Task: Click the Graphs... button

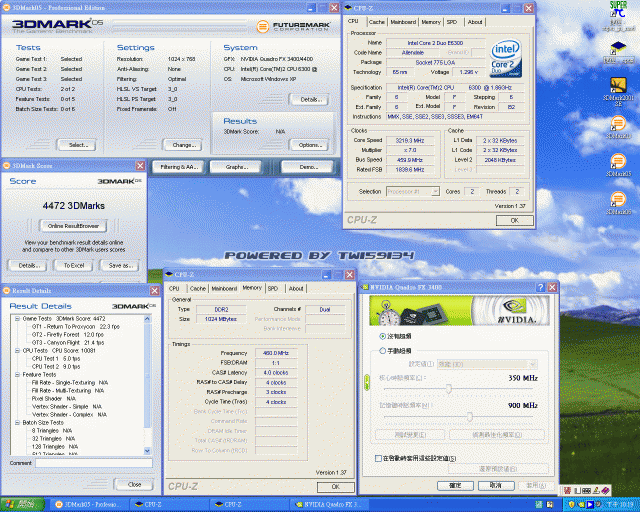Action: point(236,167)
